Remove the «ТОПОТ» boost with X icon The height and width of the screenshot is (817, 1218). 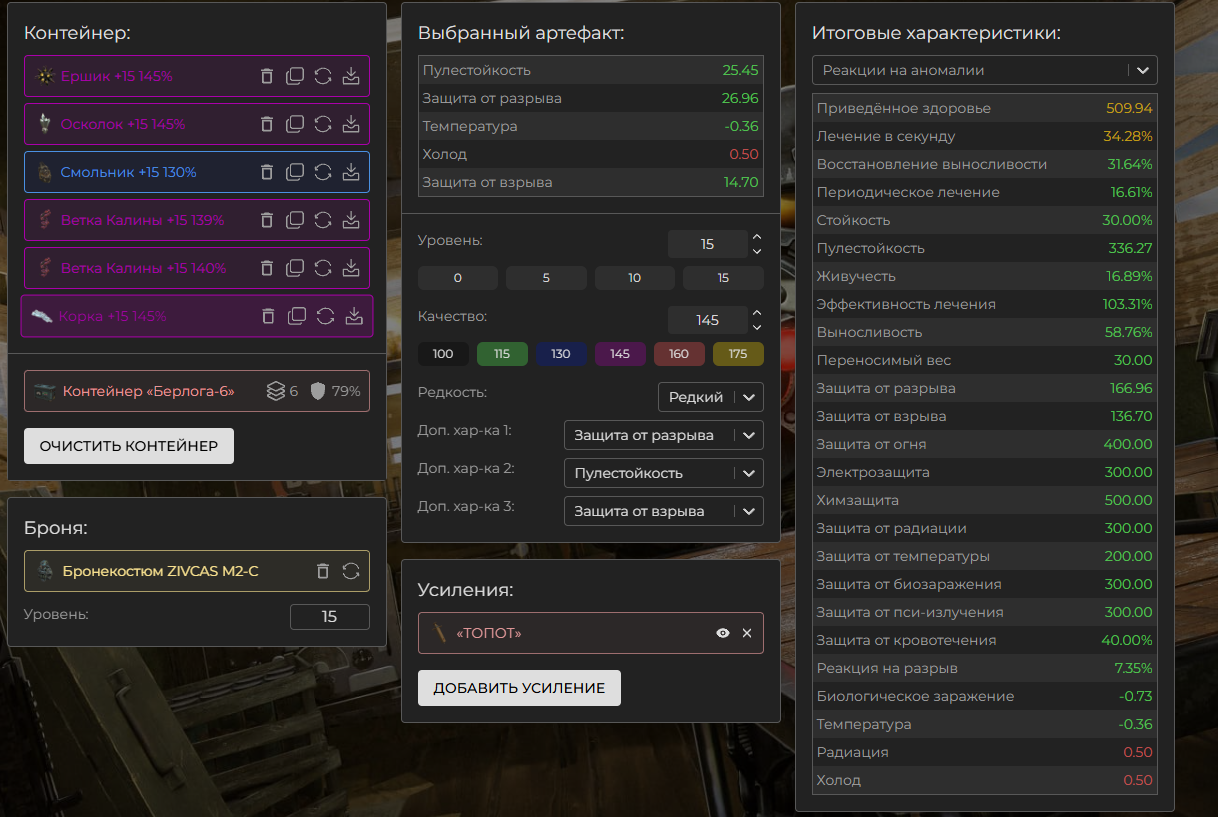pyautogui.click(x=747, y=633)
